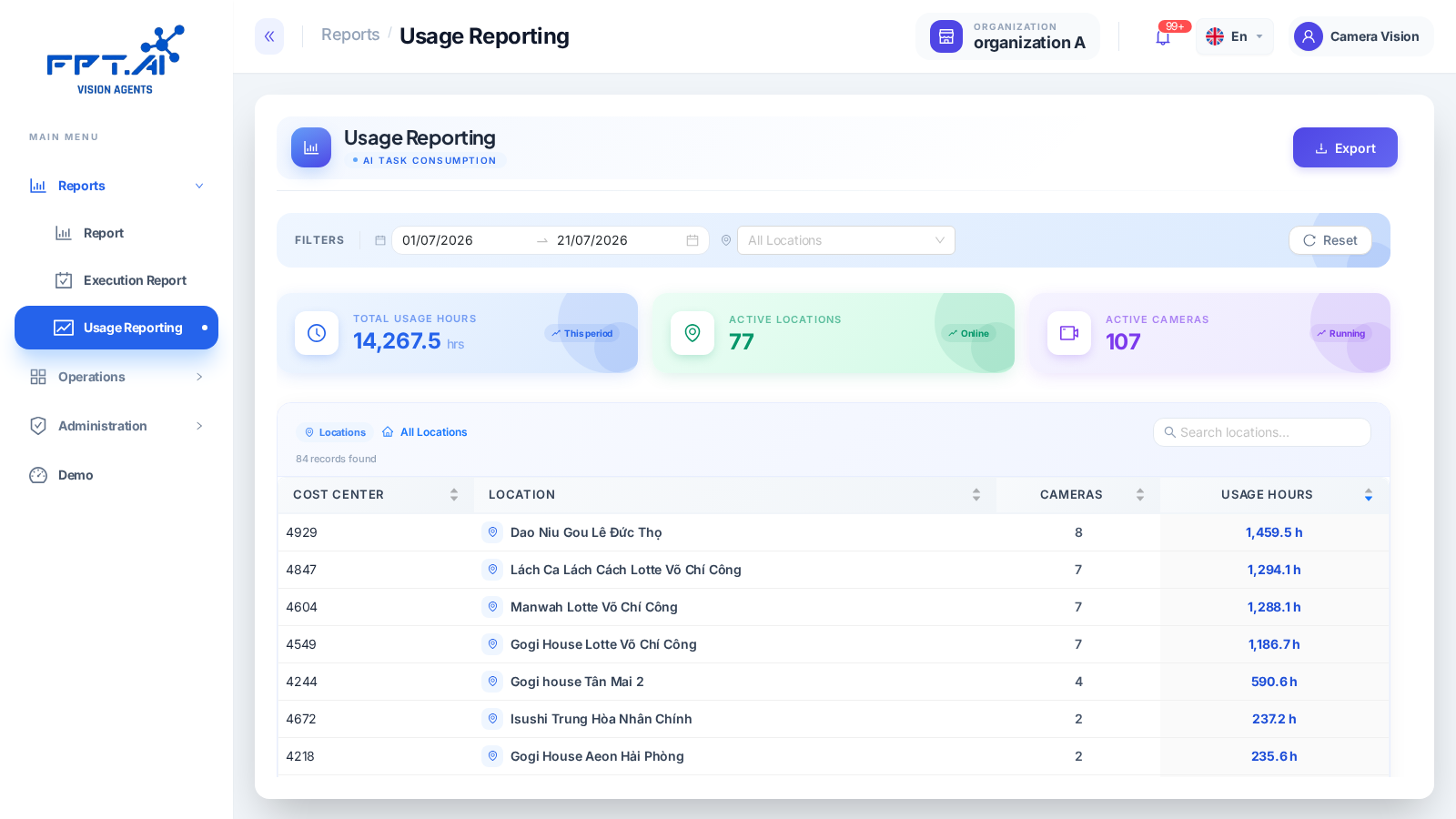Open the En language dropdown
This screenshot has height=819, width=1456.
(1235, 36)
